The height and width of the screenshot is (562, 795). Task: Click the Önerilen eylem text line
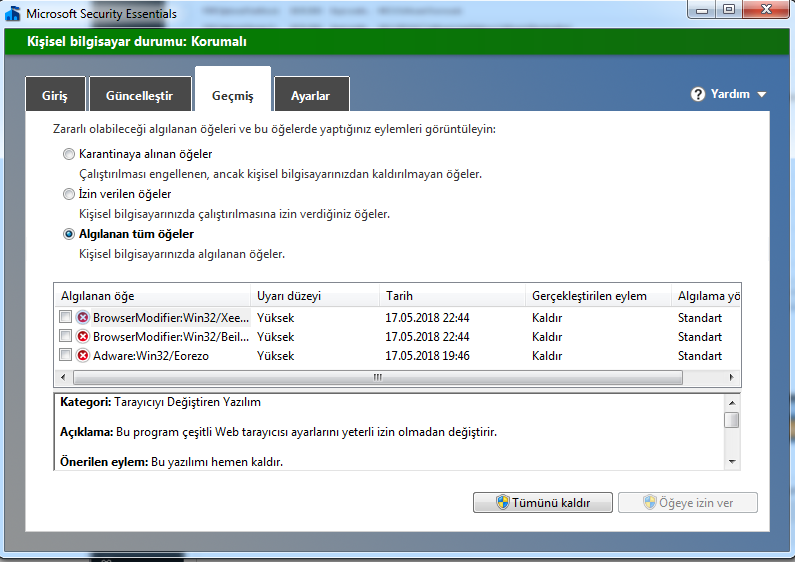(171, 462)
